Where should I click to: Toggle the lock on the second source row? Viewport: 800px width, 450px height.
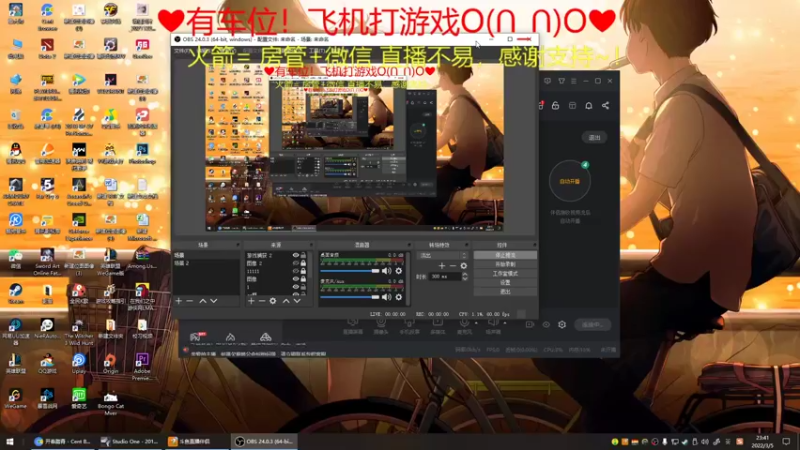pyautogui.click(x=303, y=263)
